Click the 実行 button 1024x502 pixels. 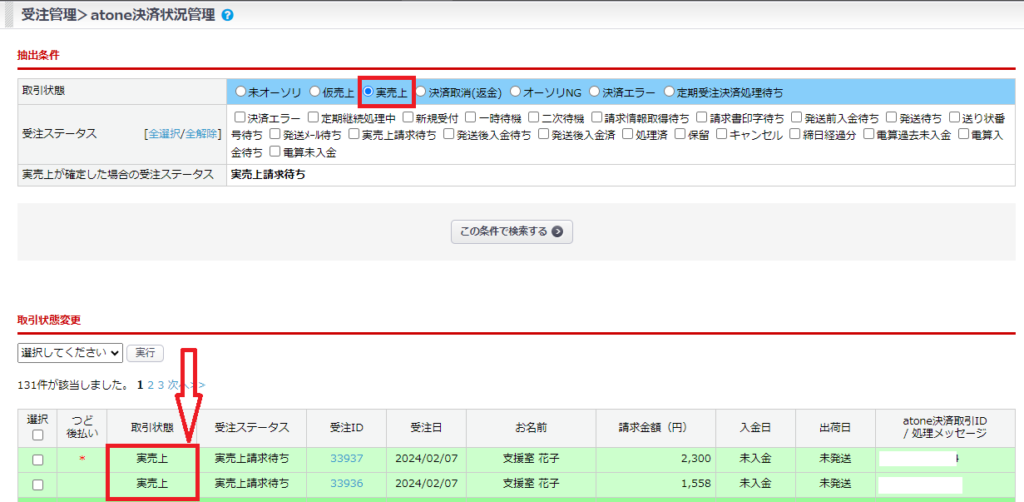(x=145, y=353)
